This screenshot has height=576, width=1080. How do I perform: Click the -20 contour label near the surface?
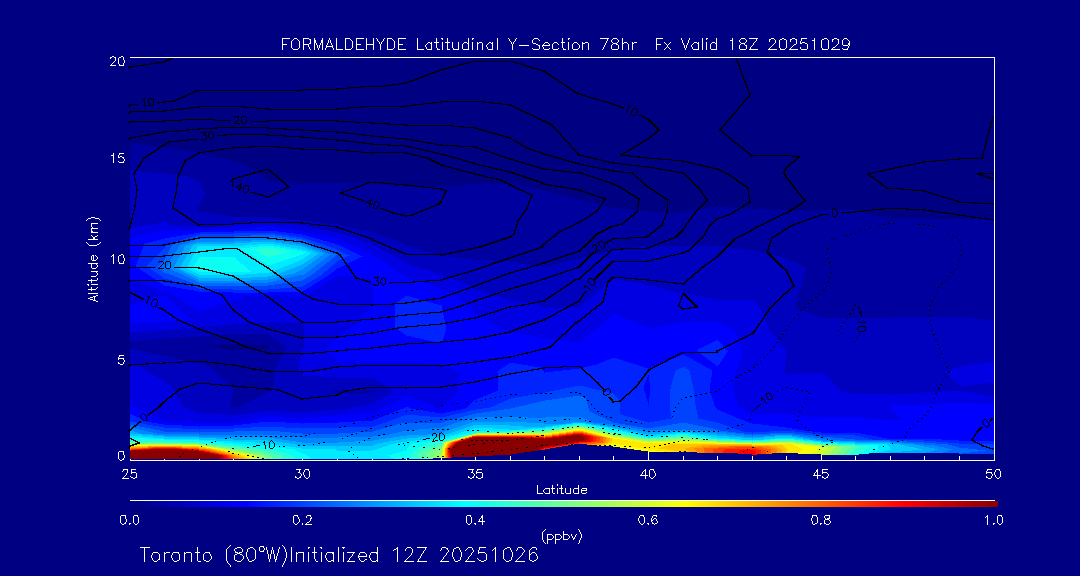pyautogui.click(x=436, y=437)
